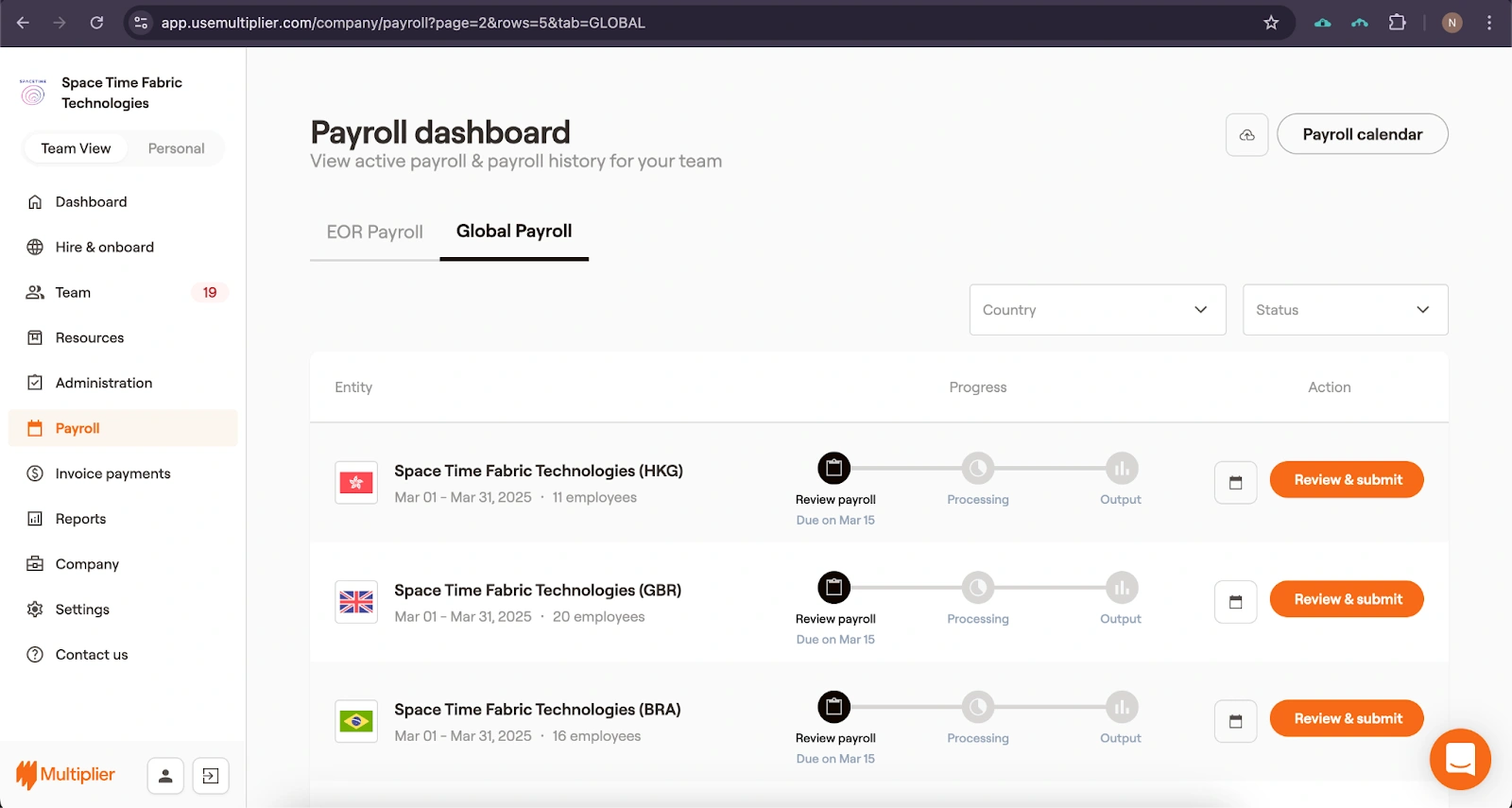Review & submit payroll for HKG entity

point(1347,480)
